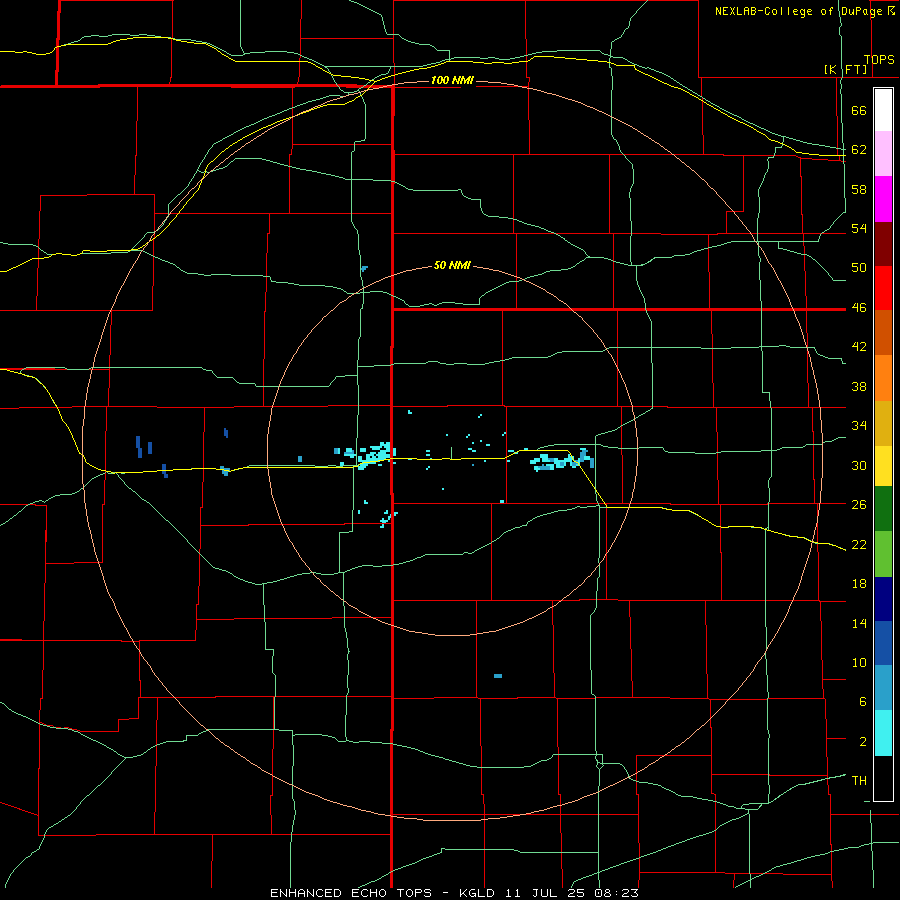900x900 pixels.
Task: Click the dark orange swatch between 46 and 42
Action: 883,332
